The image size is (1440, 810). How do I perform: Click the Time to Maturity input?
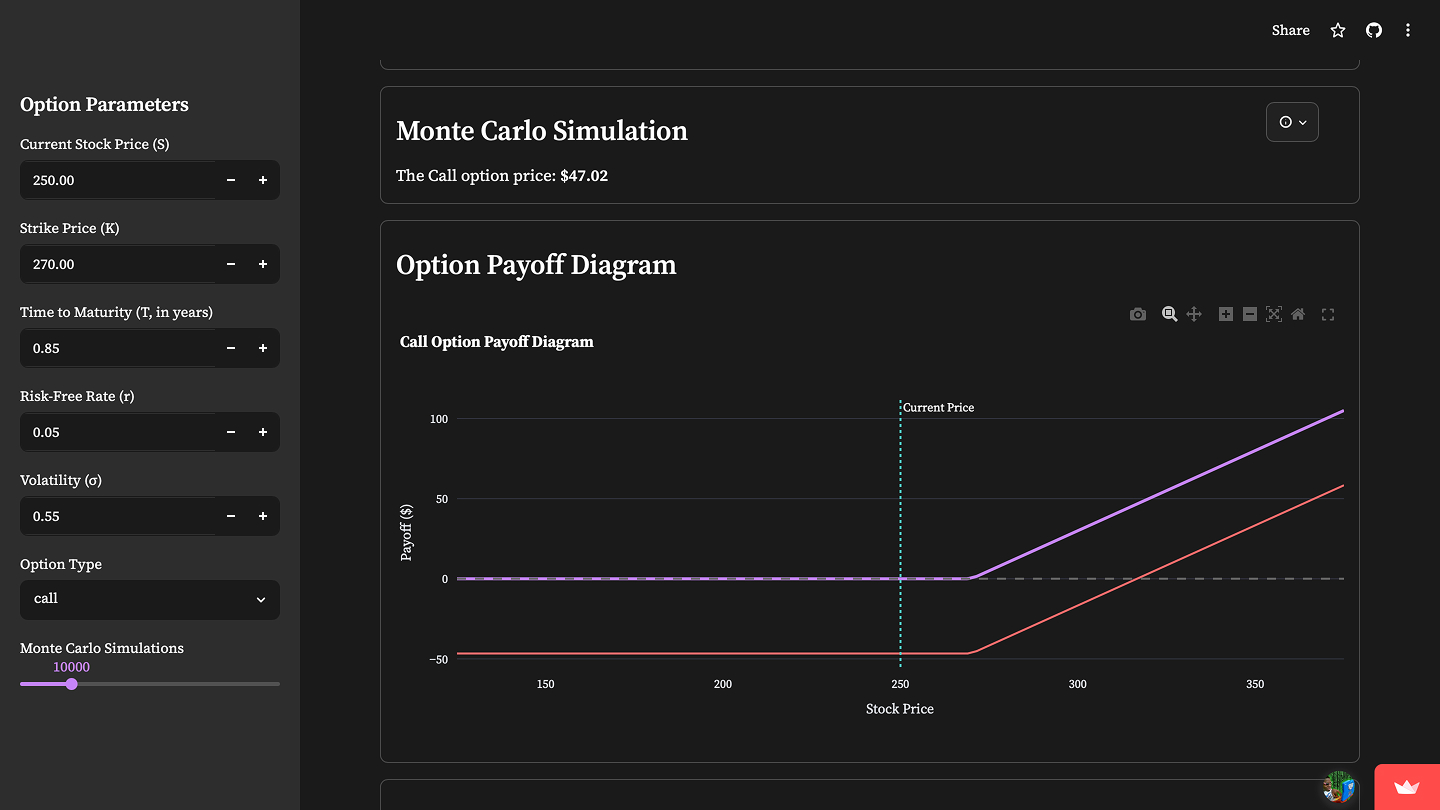[118, 348]
